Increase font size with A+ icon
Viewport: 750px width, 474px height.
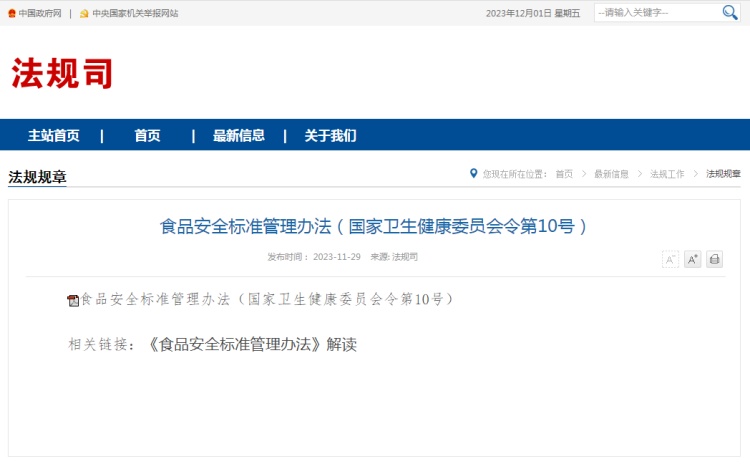coord(692,259)
